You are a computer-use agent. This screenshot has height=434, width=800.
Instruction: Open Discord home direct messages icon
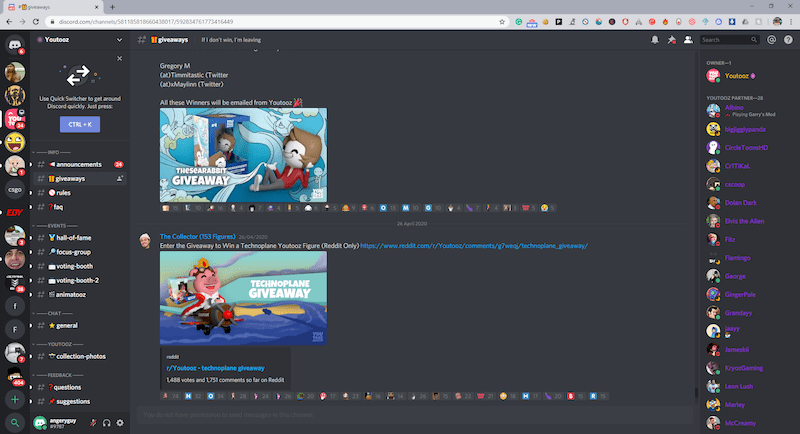(15, 44)
